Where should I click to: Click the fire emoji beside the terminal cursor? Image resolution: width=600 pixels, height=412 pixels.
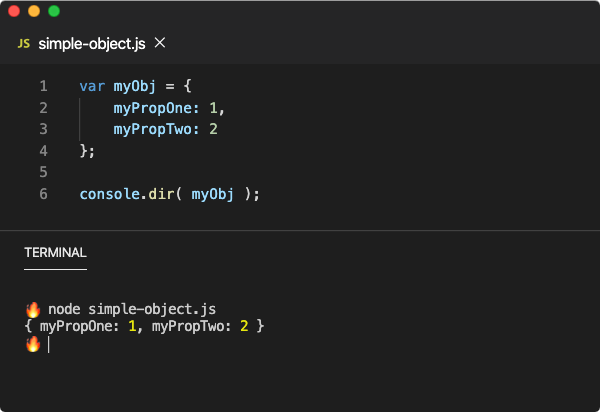[x=33, y=344]
